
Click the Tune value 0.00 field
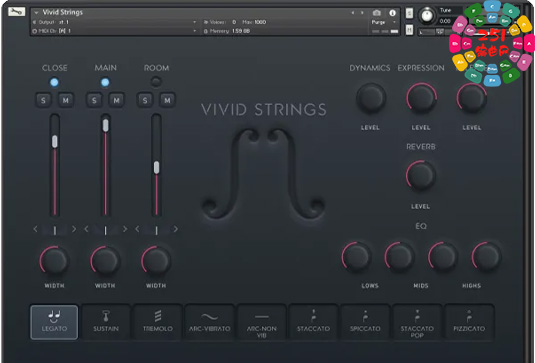pos(445,21)
